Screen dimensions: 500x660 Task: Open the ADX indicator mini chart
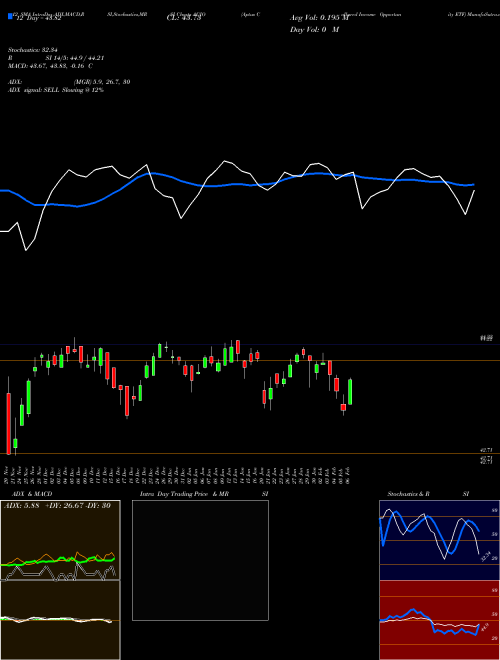point(60,540)
